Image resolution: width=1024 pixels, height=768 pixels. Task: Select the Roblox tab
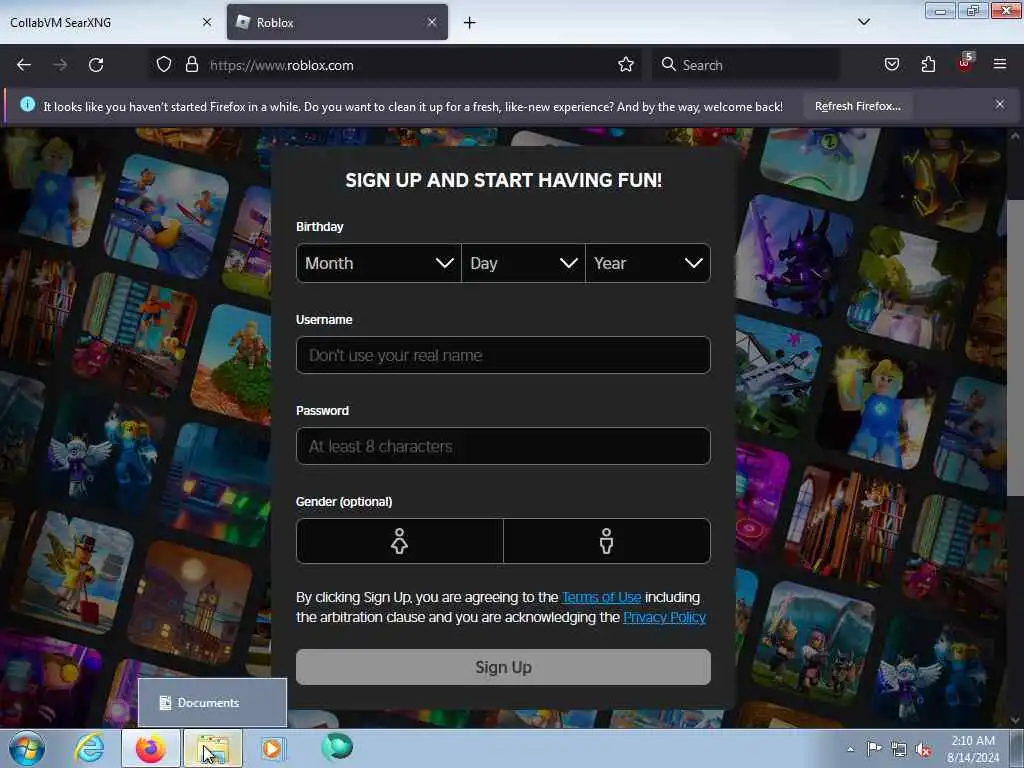pyautogui.click(x=337, y=22)
